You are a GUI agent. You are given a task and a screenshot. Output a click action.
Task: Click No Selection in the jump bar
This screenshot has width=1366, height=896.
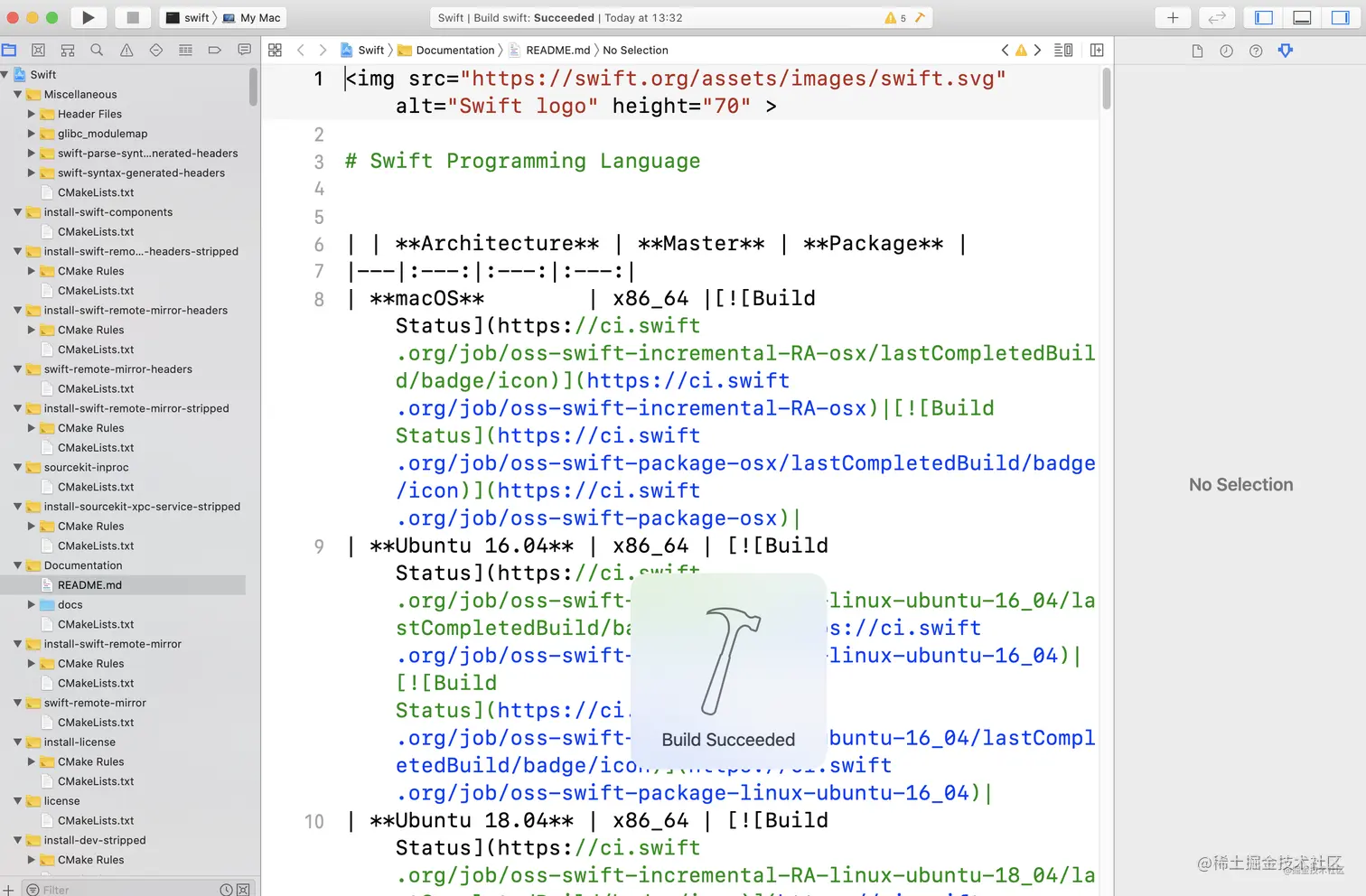(x=635, y=51)
